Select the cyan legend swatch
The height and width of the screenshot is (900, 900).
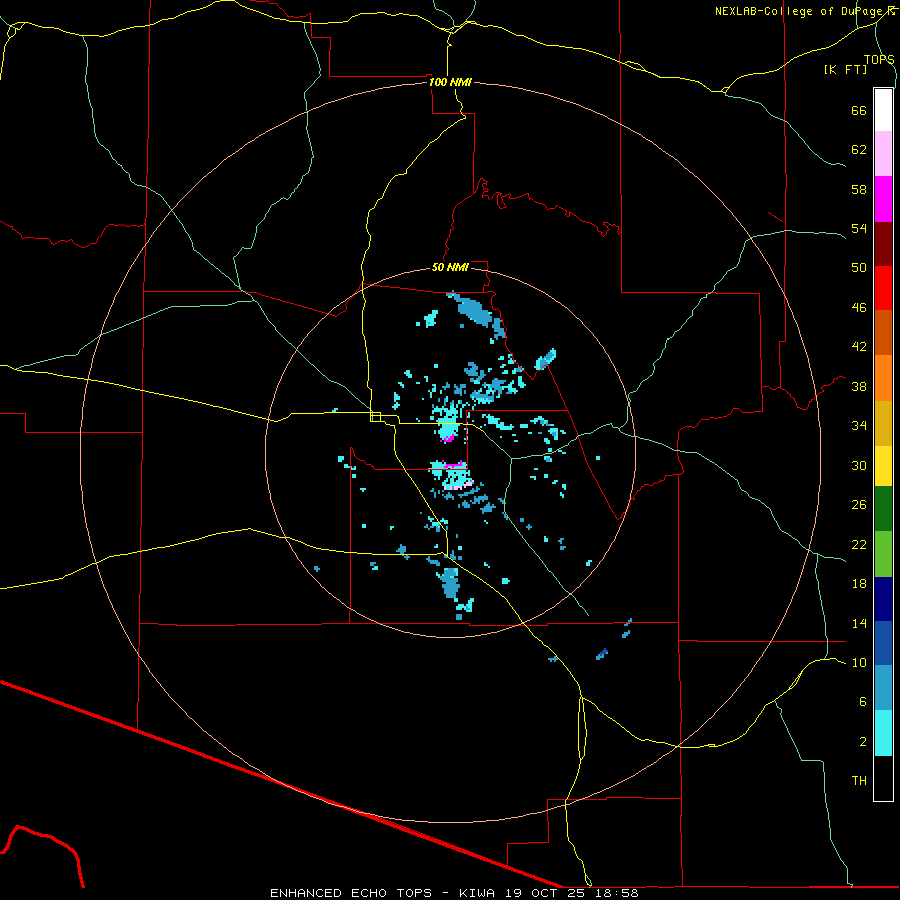(x=883, y=733)
